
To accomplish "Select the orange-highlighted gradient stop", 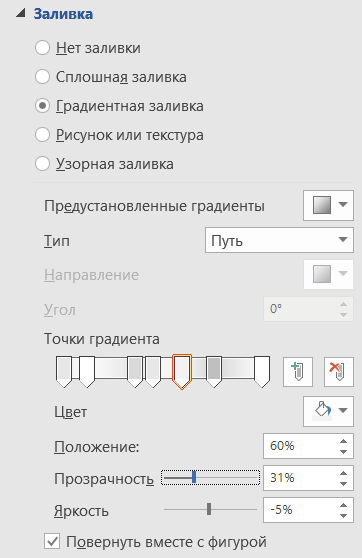I will pyautogui.click(x=182, y=372).
